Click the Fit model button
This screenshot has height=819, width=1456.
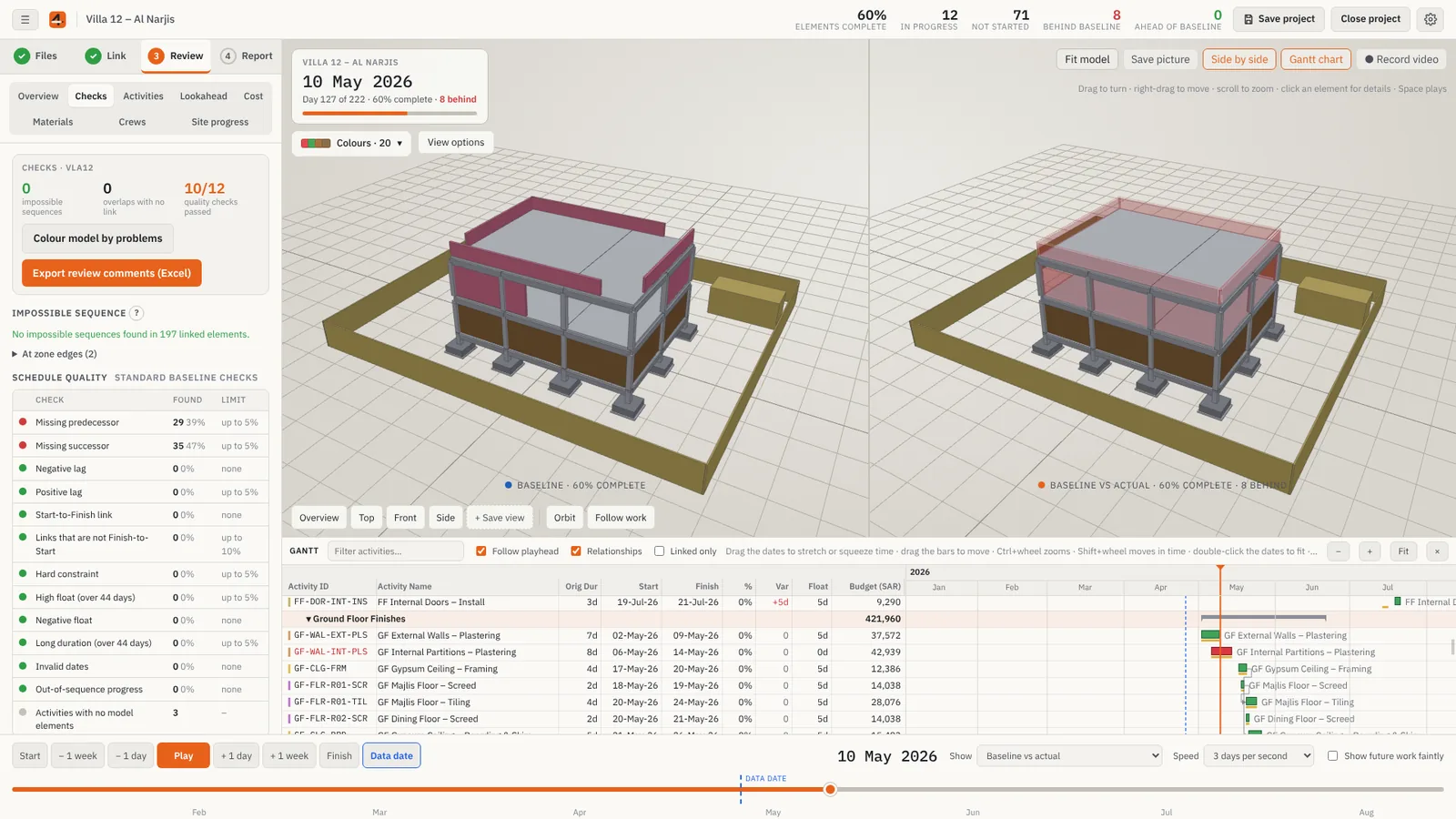tap(1087, 59)
